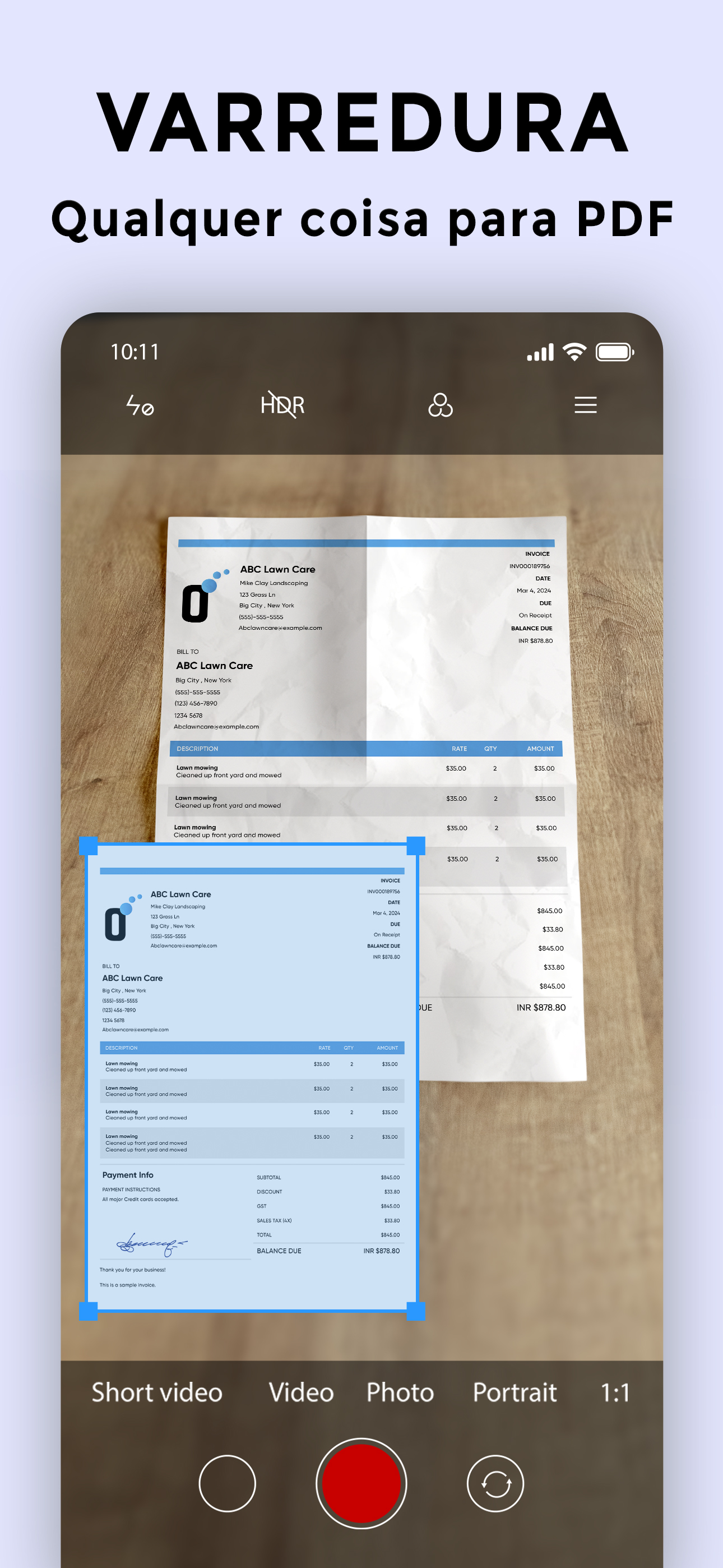Click 'Payment Info' heading on scanned invoice
The image size is (723, 1568).
point(128,1175)
